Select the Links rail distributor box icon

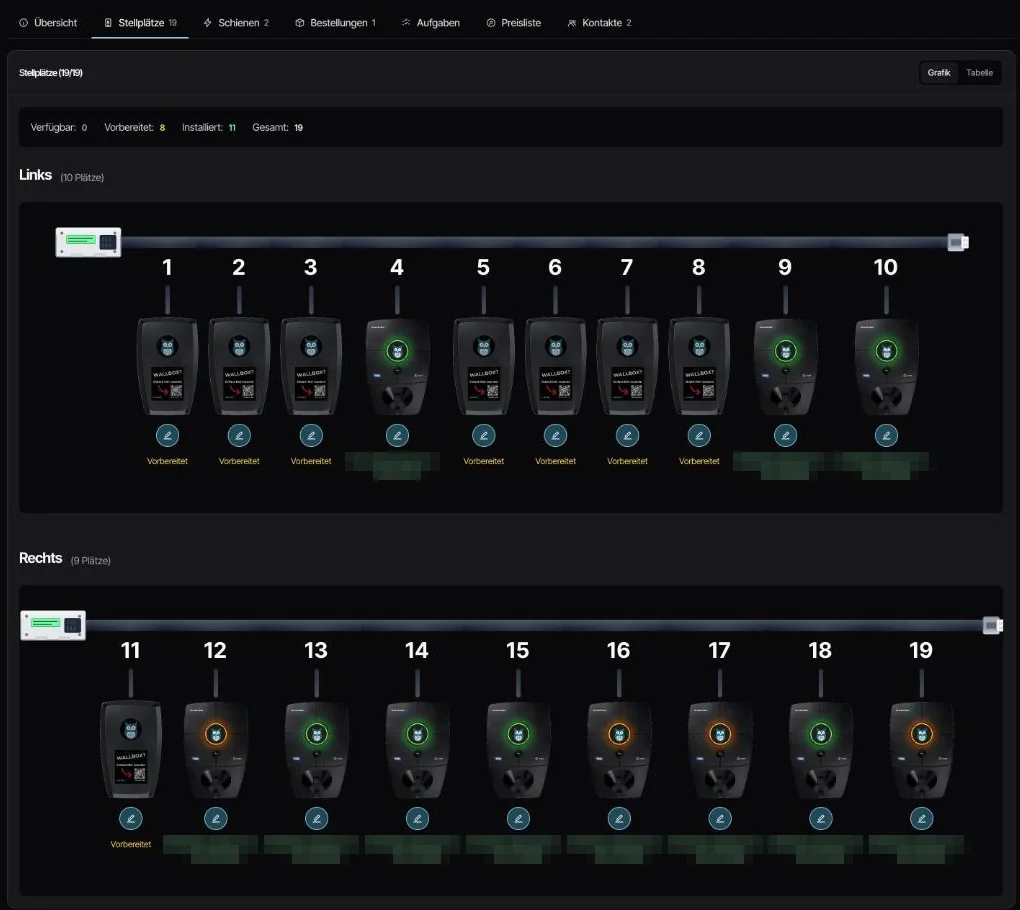[x=88, y=242]
